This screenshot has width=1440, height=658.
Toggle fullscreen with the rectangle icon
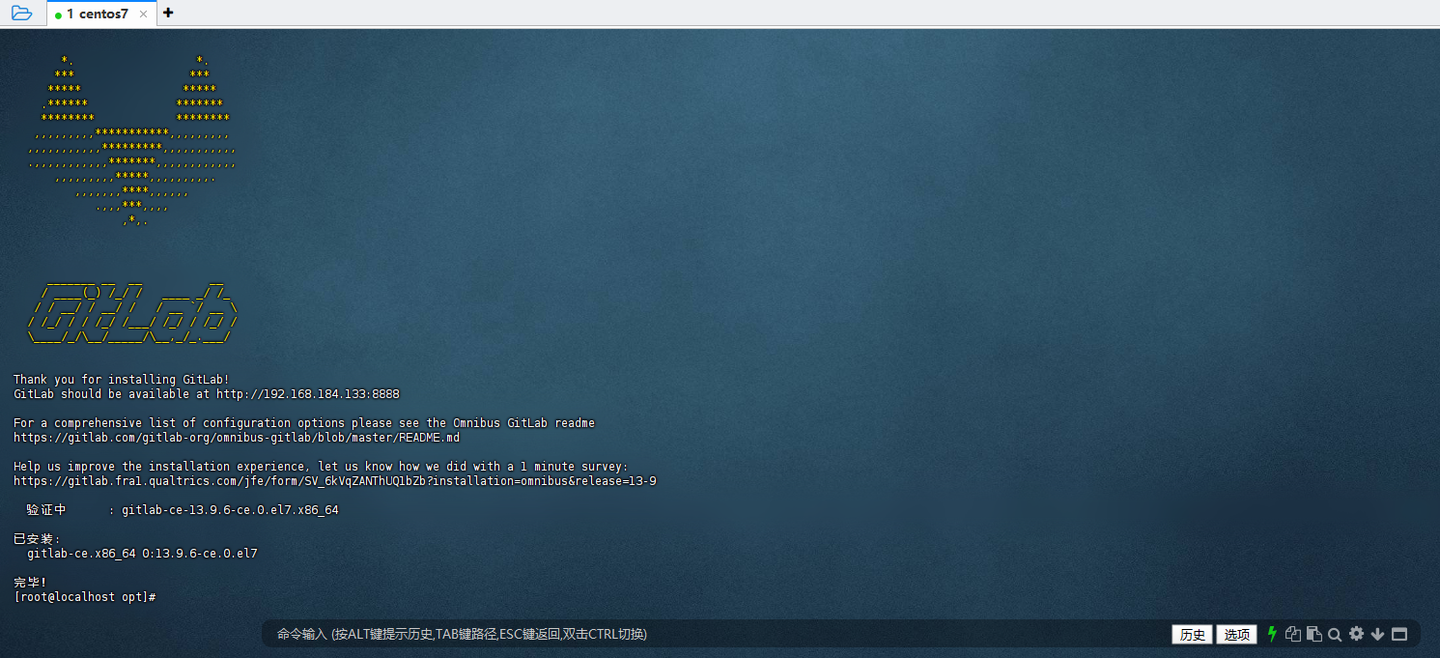coord(1399,633)
